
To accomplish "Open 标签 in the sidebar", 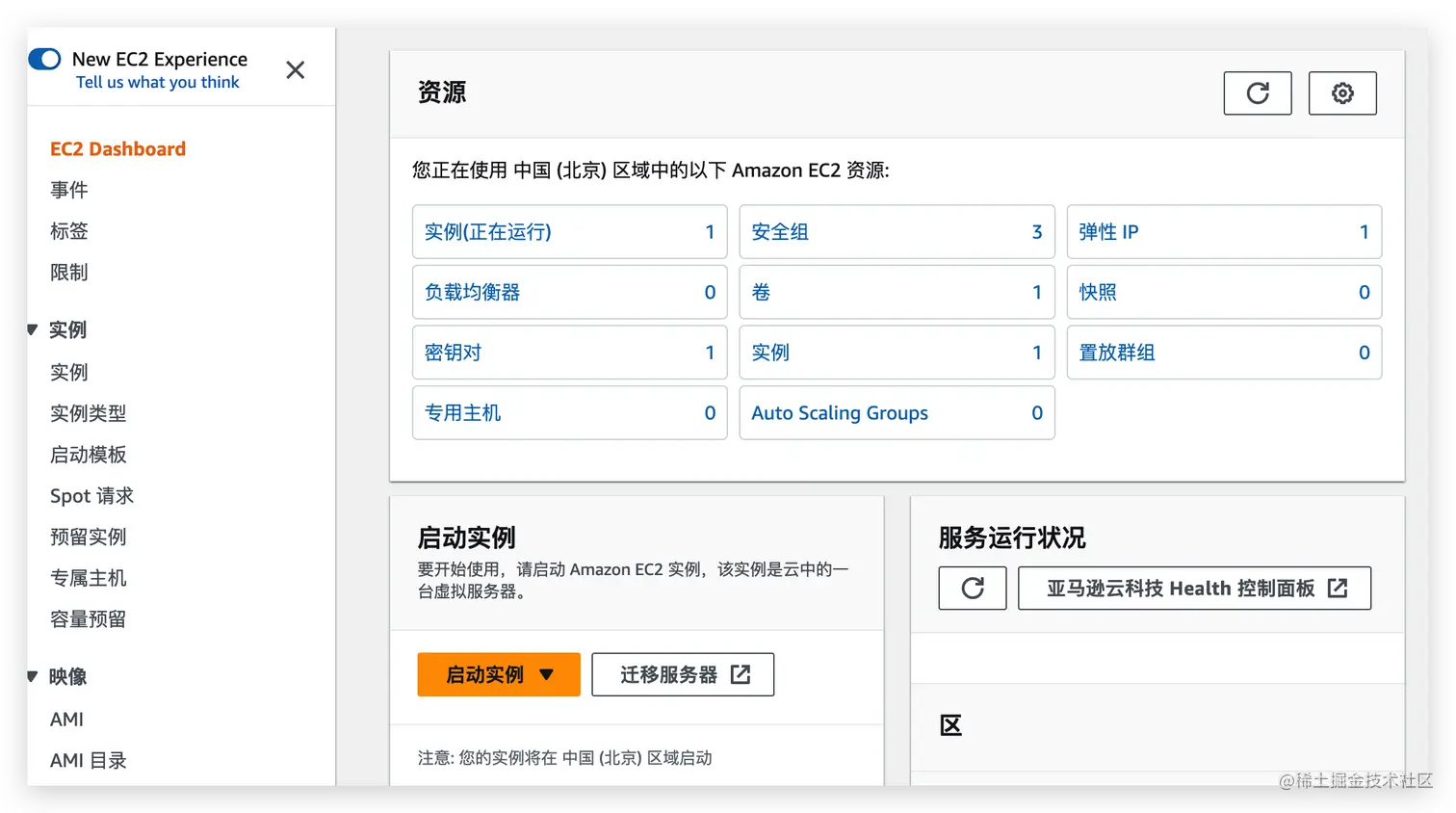I will (x=69, y=231).
